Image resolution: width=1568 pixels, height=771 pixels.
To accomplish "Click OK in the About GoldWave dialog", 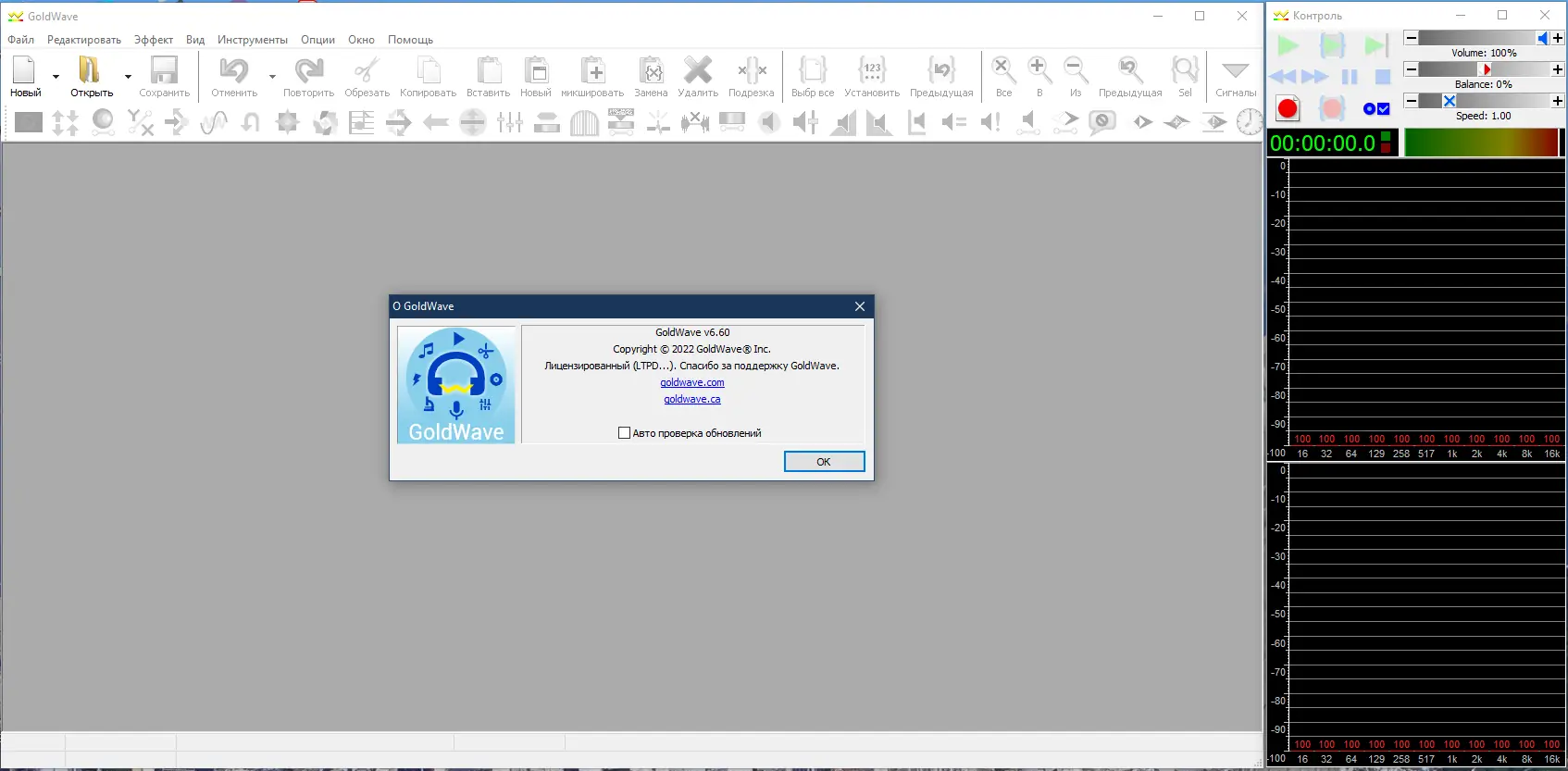I will coord(824,462).
